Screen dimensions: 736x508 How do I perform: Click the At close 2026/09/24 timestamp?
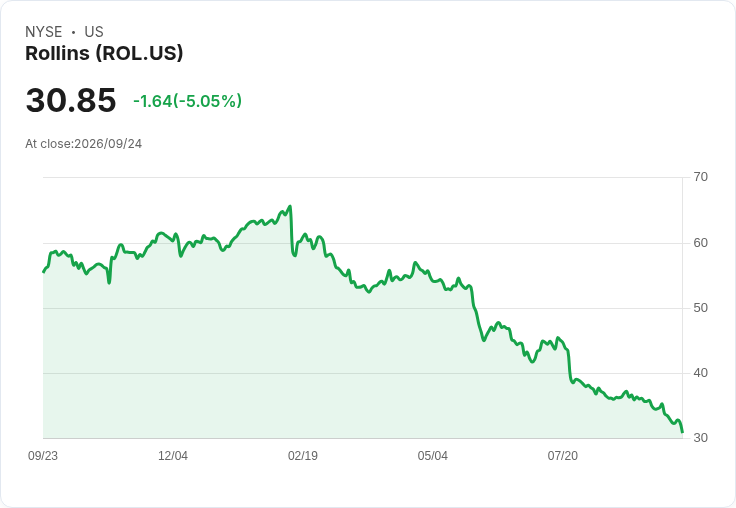pyautogui.click(x=84, y=144)
